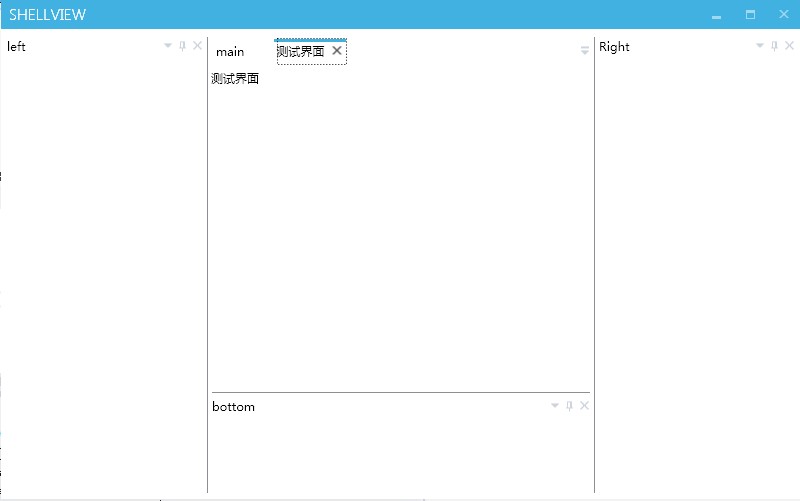800x501 pixels.
Task: Toggle auto-hide pin on bottom panel
Action: (569, 406)
